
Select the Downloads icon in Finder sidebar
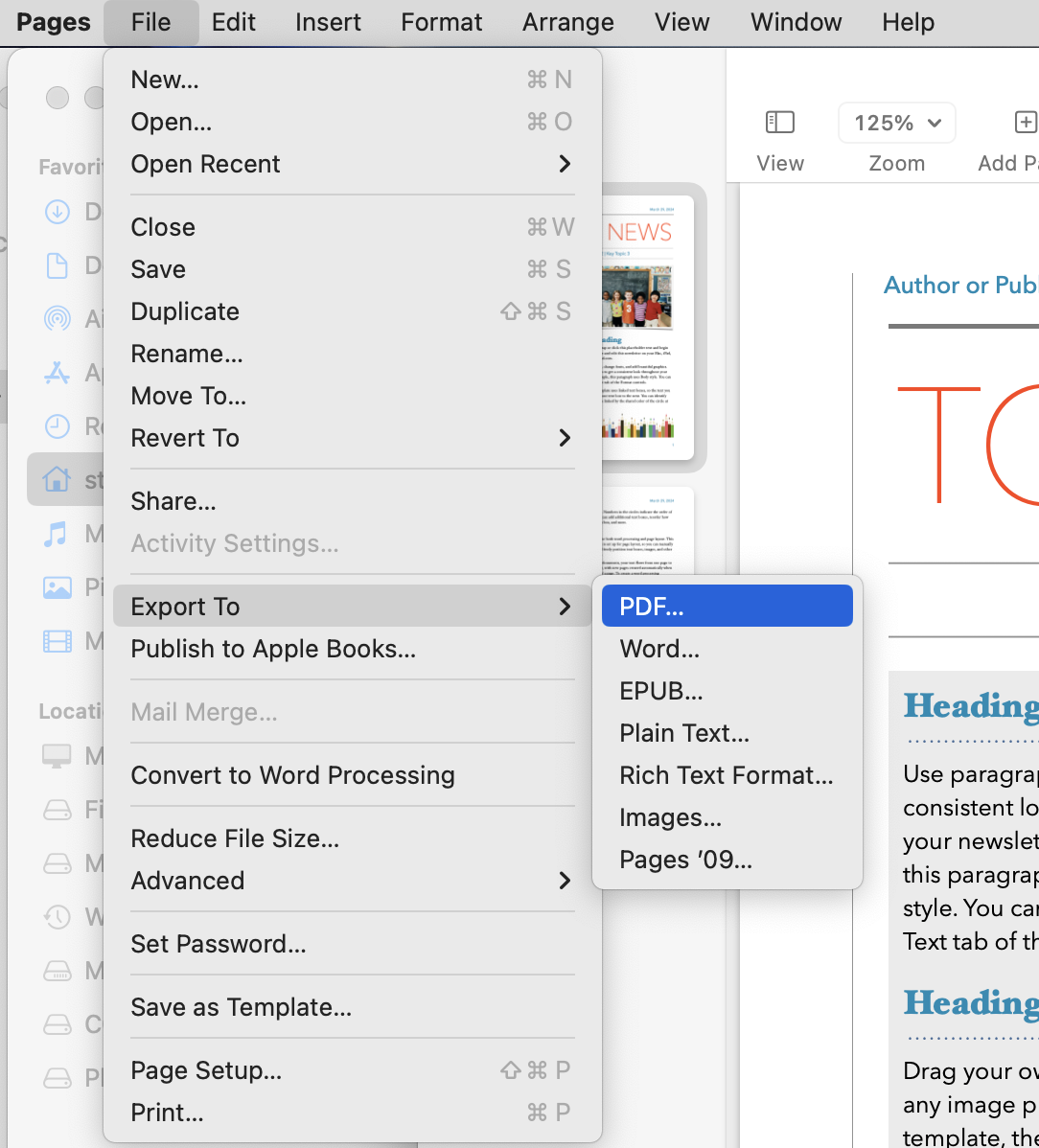click(x=58, y=212)
